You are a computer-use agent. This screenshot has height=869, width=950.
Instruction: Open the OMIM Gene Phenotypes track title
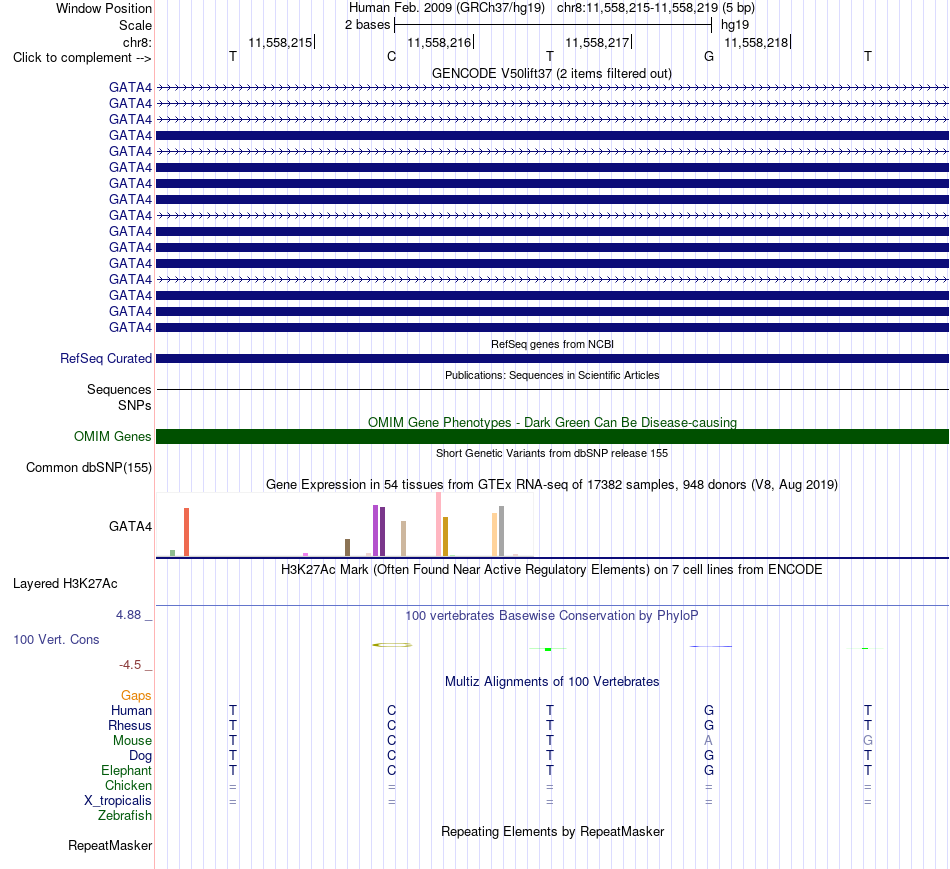click(552, 422)
